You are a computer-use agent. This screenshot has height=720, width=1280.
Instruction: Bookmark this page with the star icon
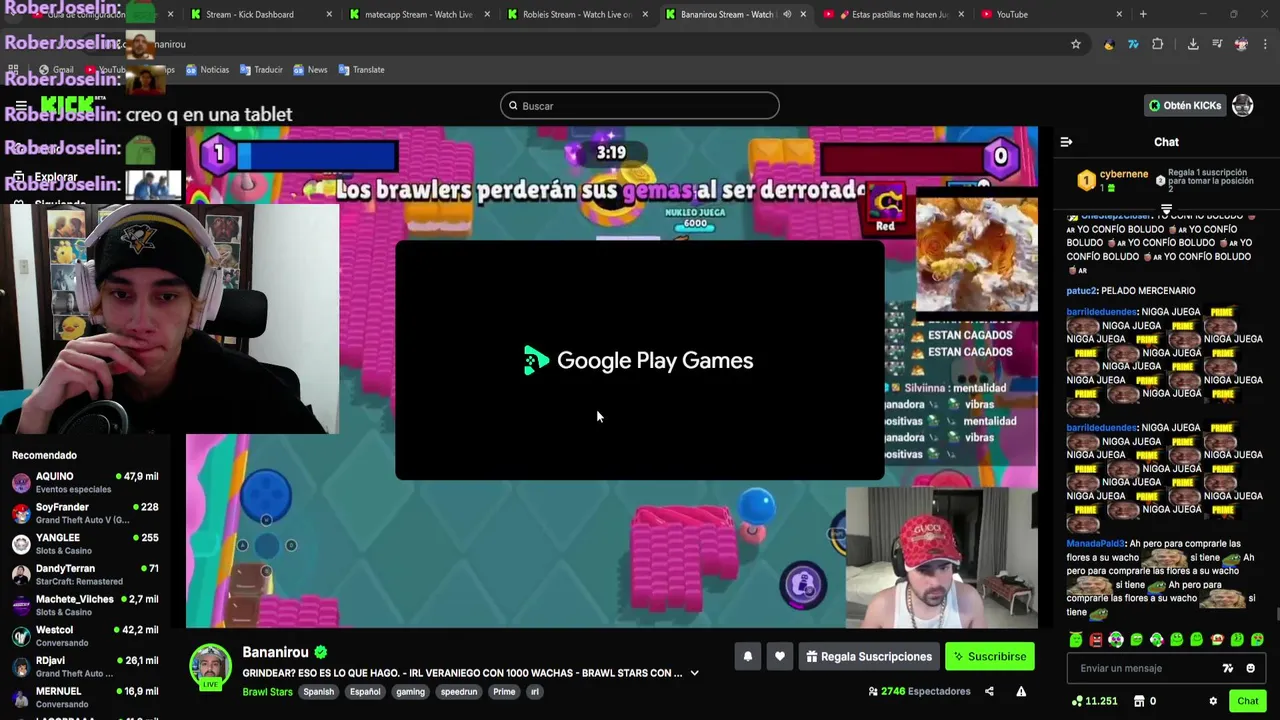[1076, 44]
